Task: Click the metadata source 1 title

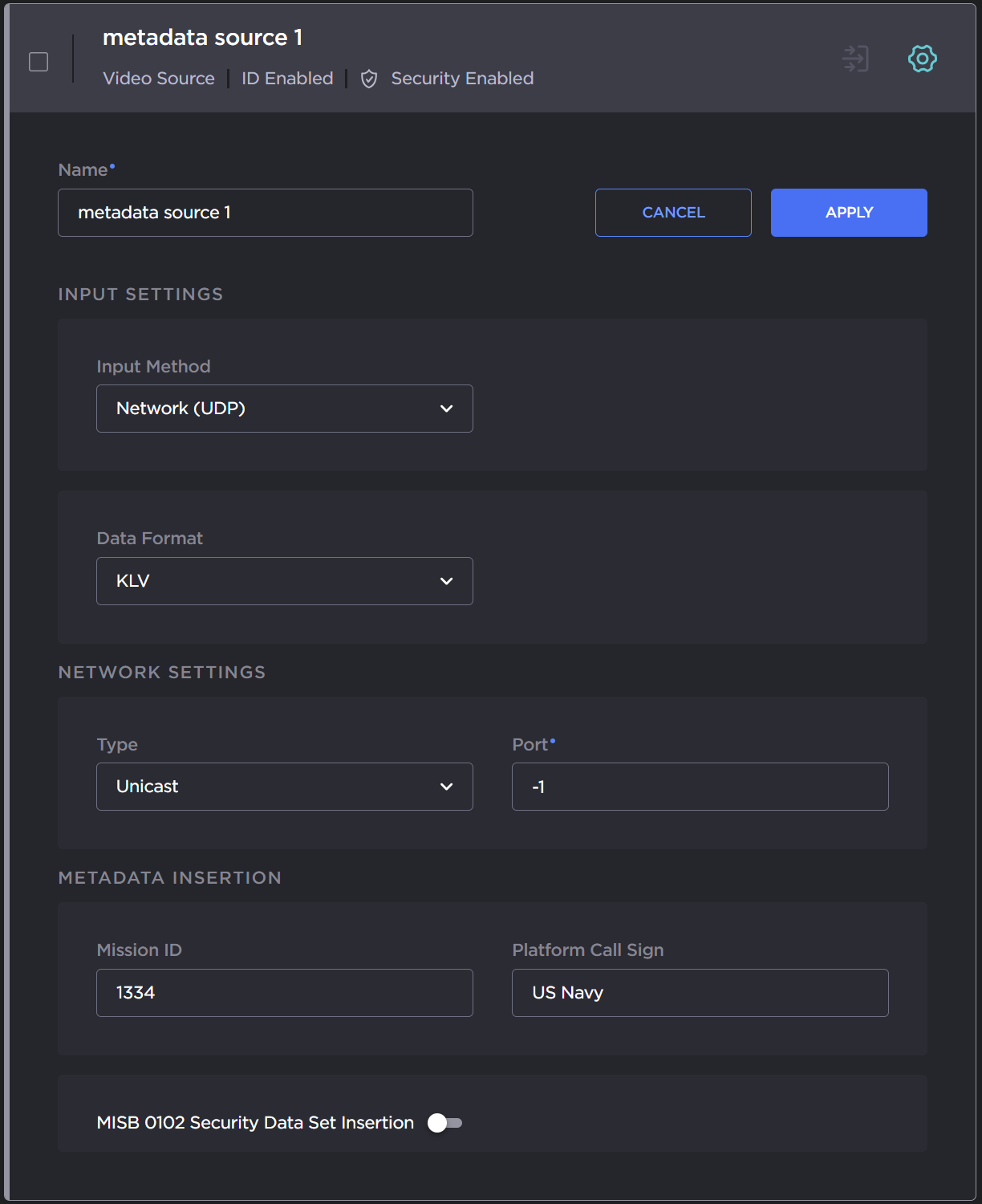Action: pyautogui.click(x=202, y=37)
